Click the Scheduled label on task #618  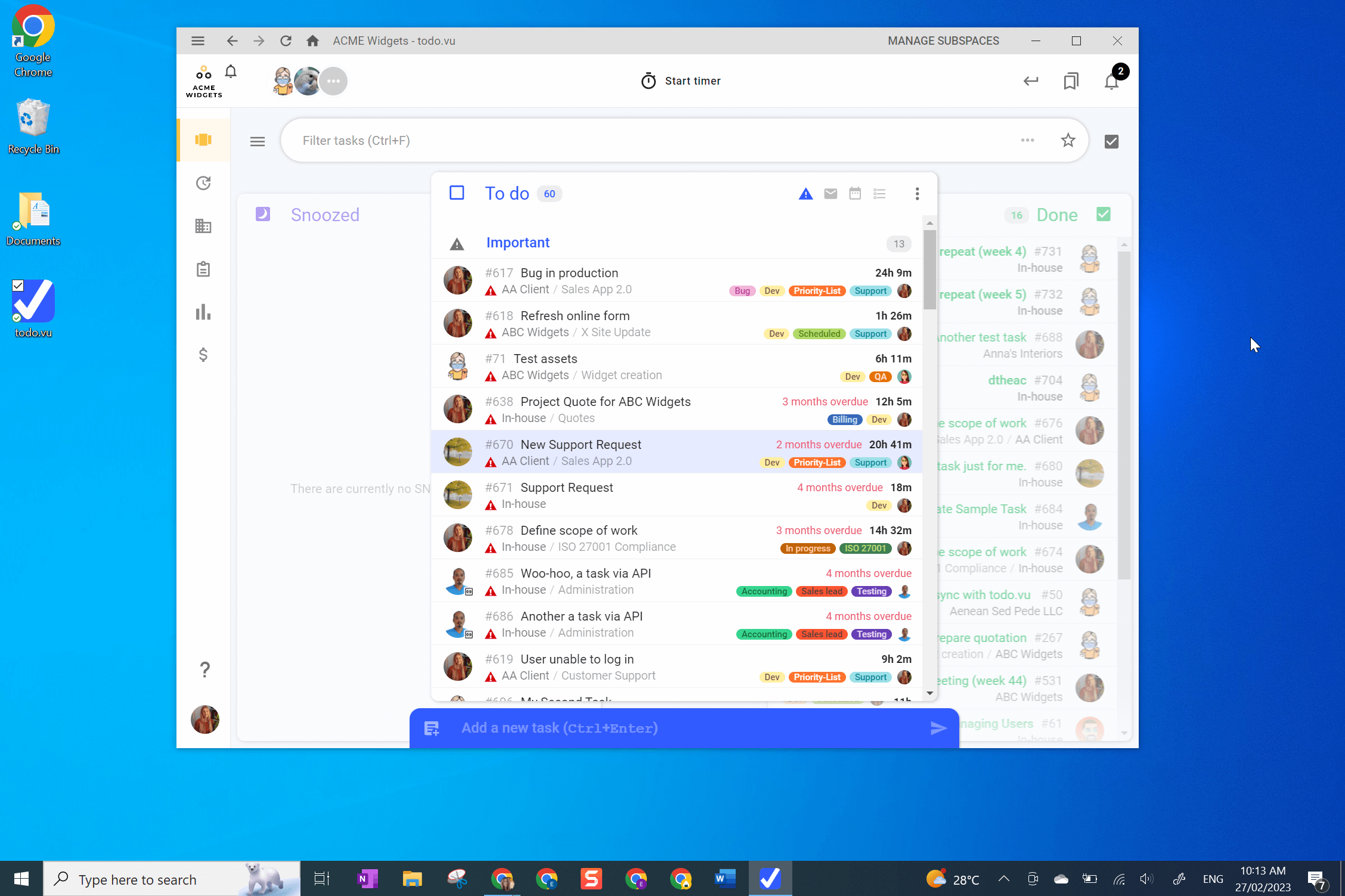click(819, 334)
